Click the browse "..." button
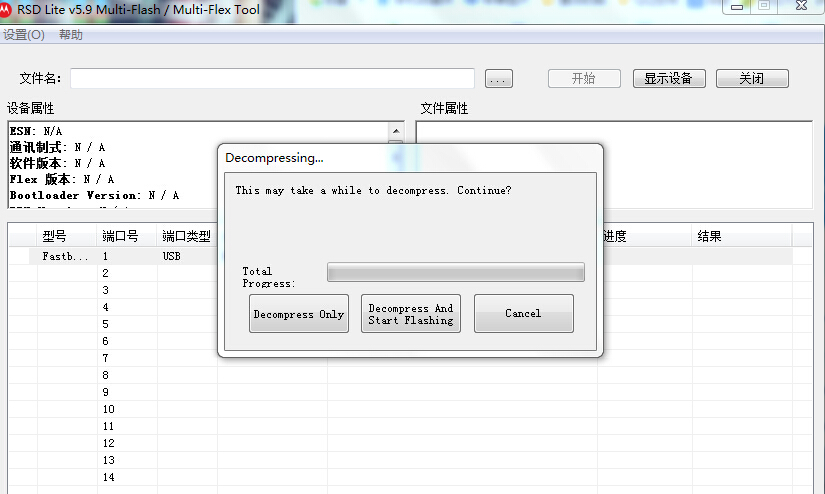The height and width of the screenshot is (494, 825). tap(498, 79)
